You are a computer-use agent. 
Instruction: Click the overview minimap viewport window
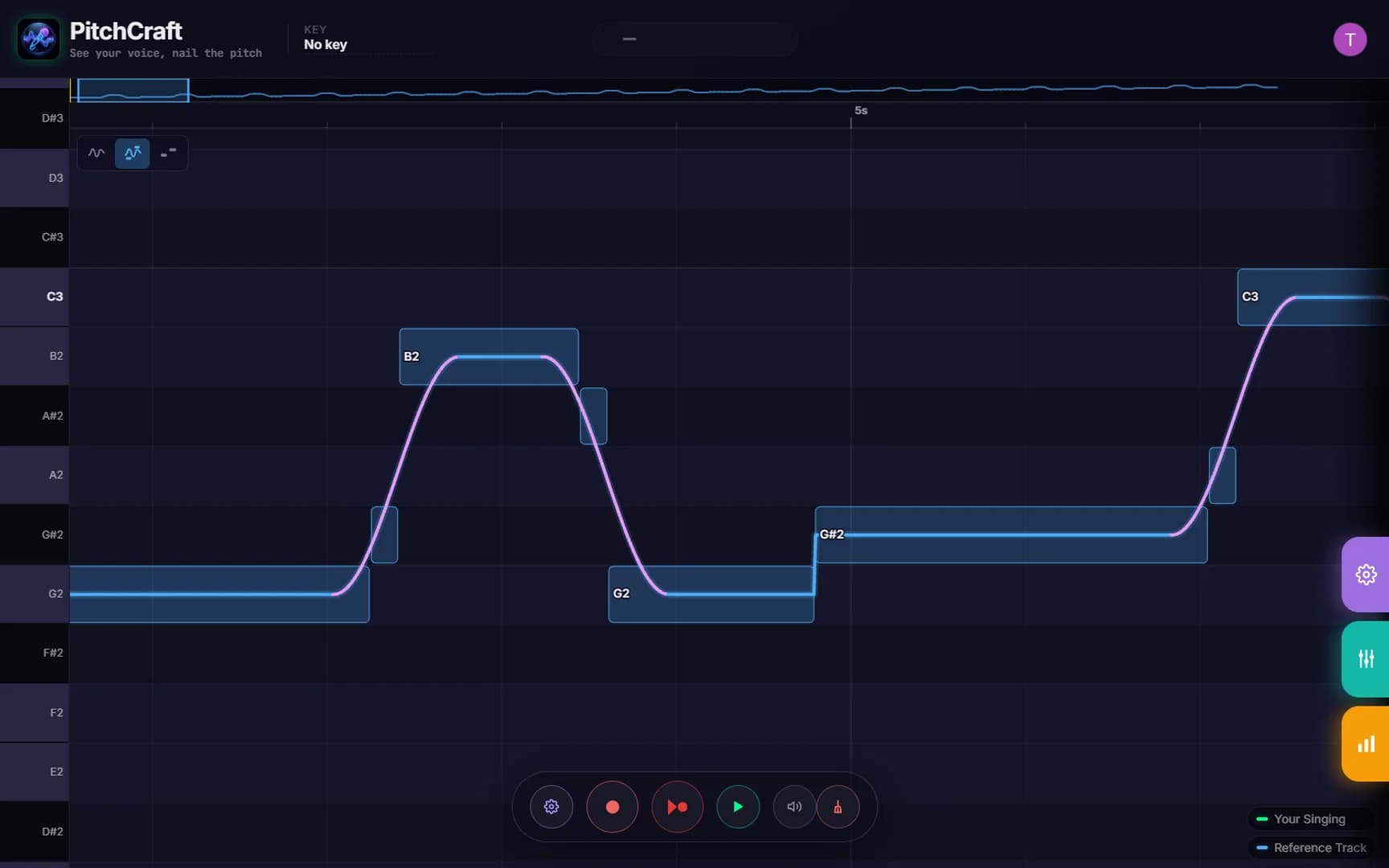(x=133, y=90)
